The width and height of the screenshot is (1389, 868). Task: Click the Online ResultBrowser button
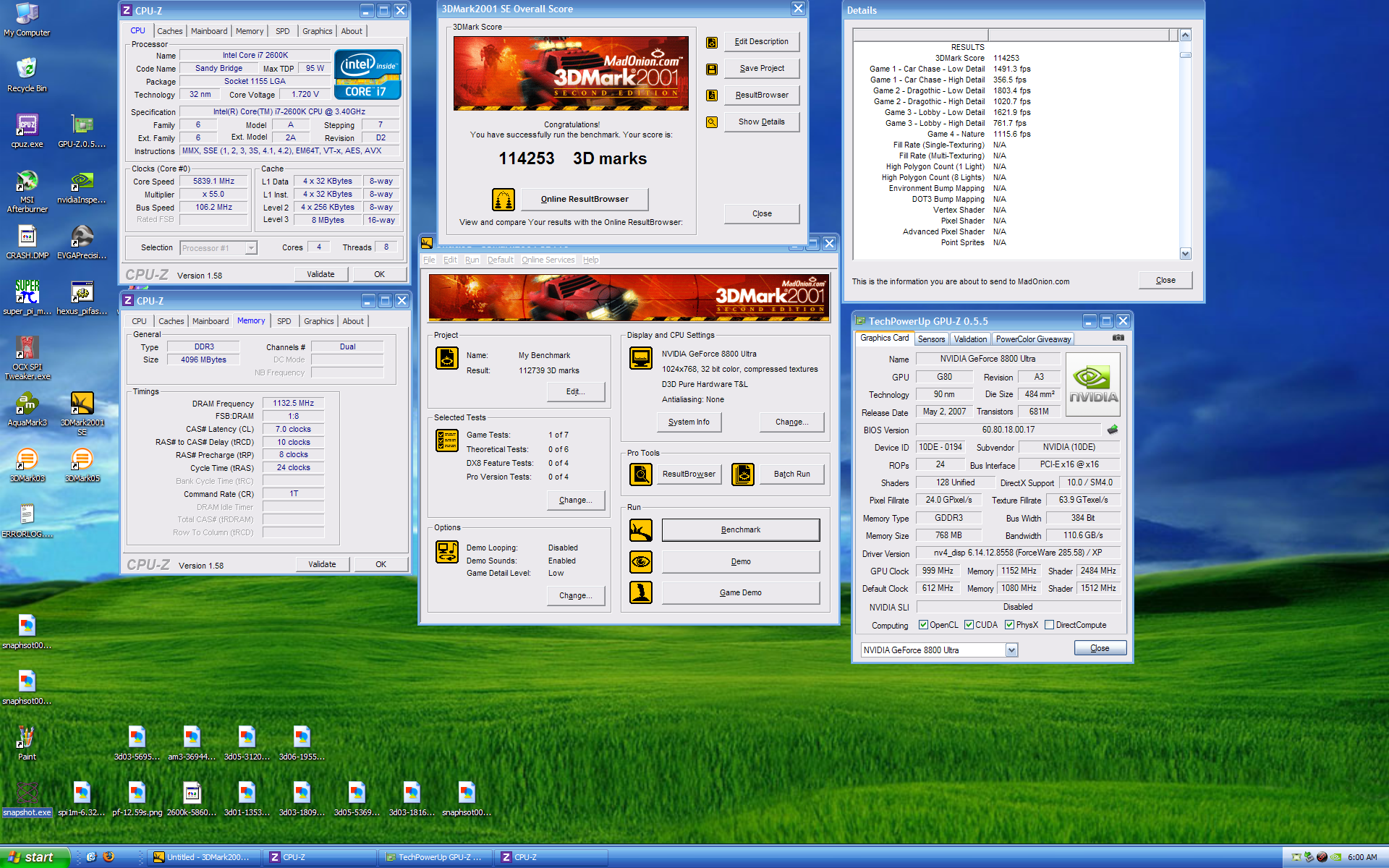click(585, 200)
